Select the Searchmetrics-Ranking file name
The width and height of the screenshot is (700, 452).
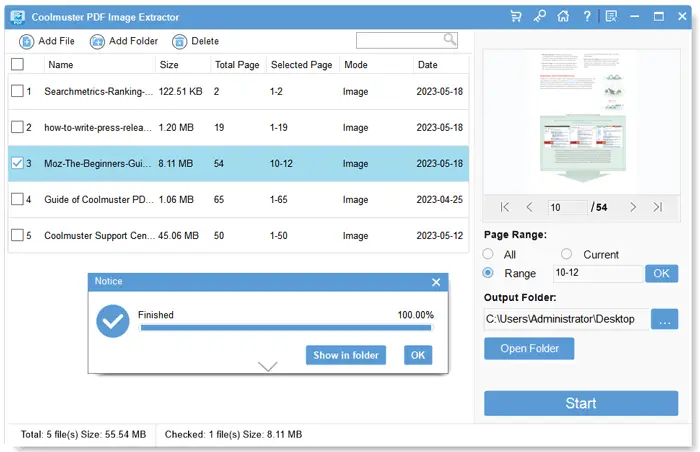click(98, 92)
